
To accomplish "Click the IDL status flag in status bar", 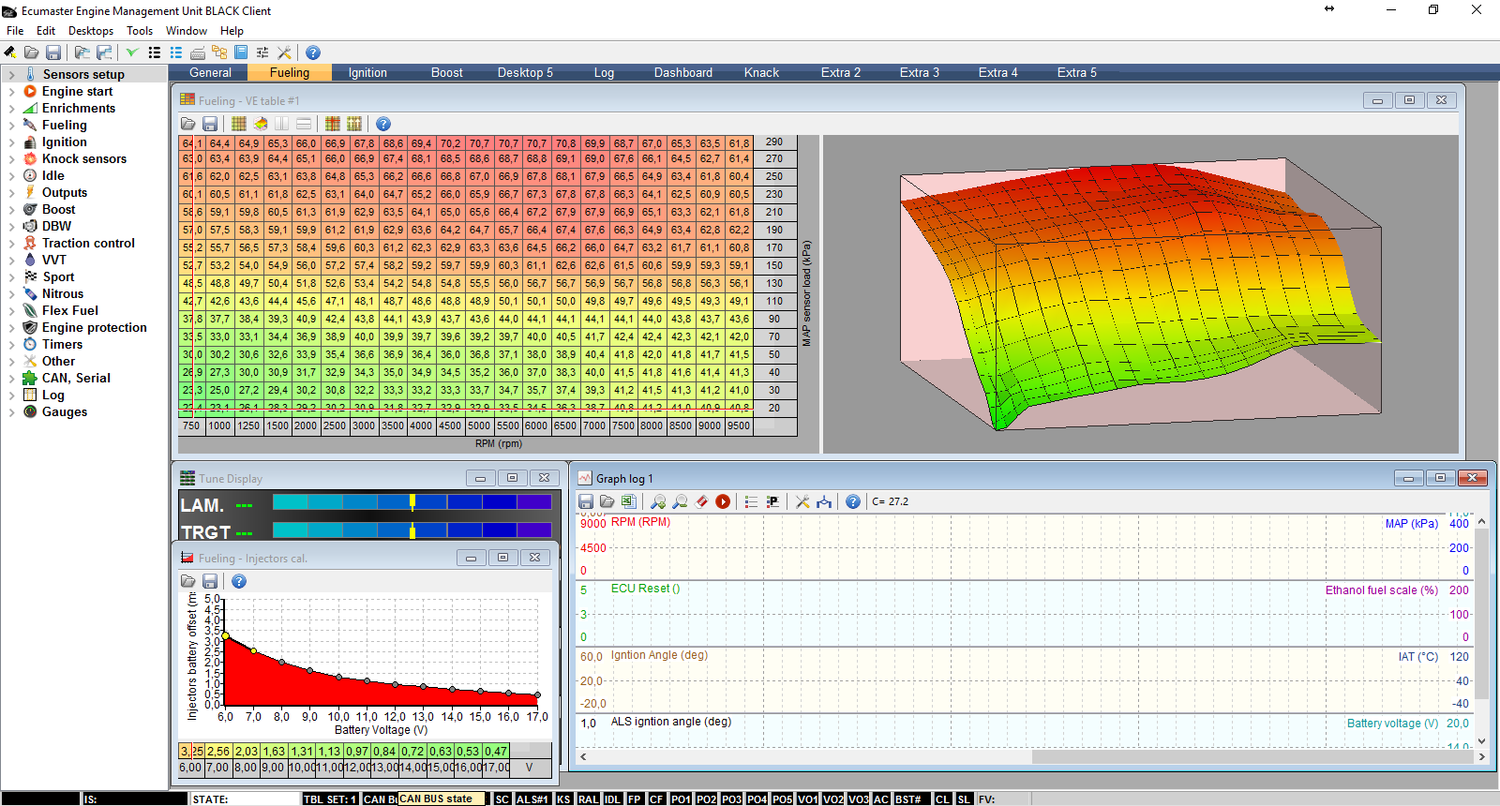I will [x=612, y=799].
